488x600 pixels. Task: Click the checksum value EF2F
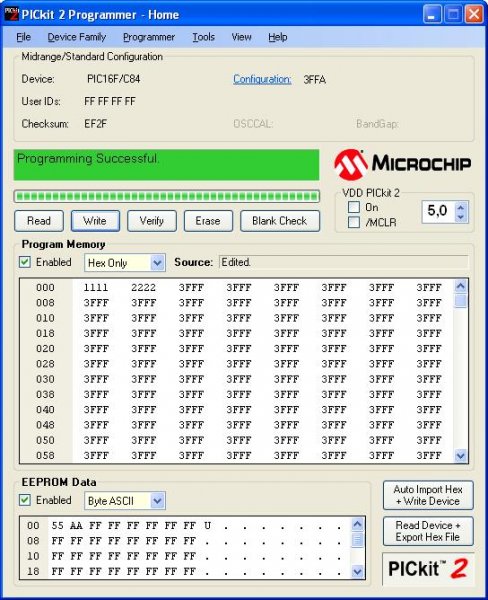(96, 124)
